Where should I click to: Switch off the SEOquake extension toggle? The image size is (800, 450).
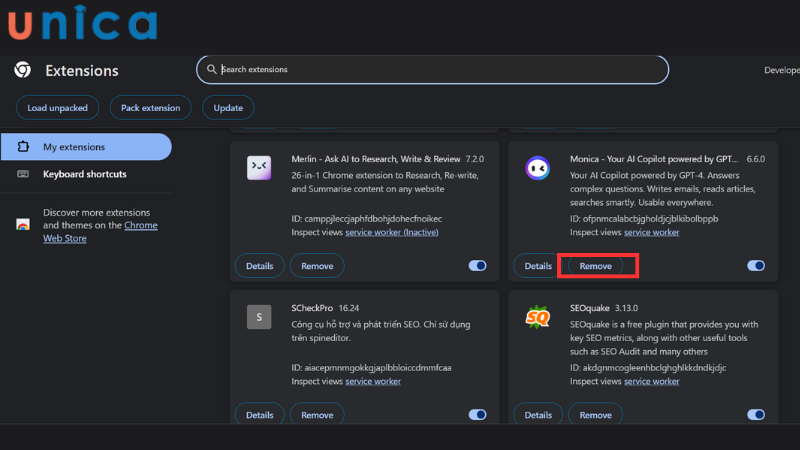click(x=756, y=415)
